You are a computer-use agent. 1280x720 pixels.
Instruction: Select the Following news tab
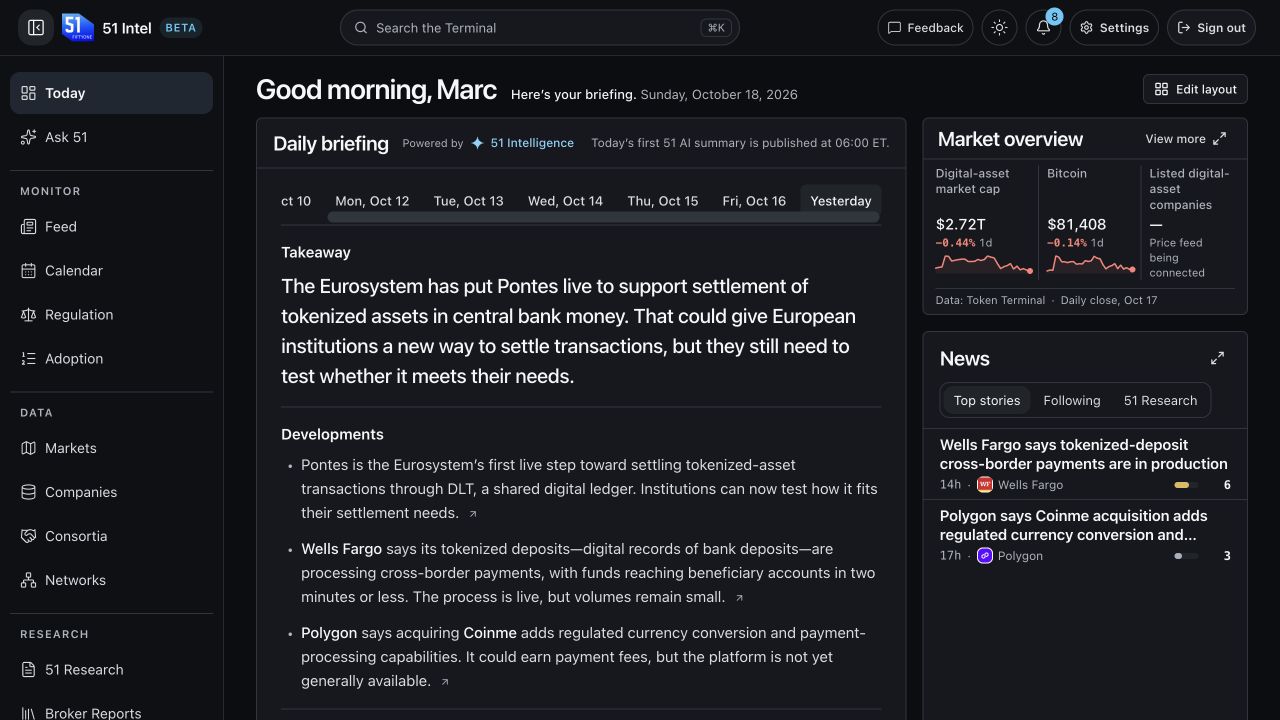pyautogui.click(x=1071, y=400)
